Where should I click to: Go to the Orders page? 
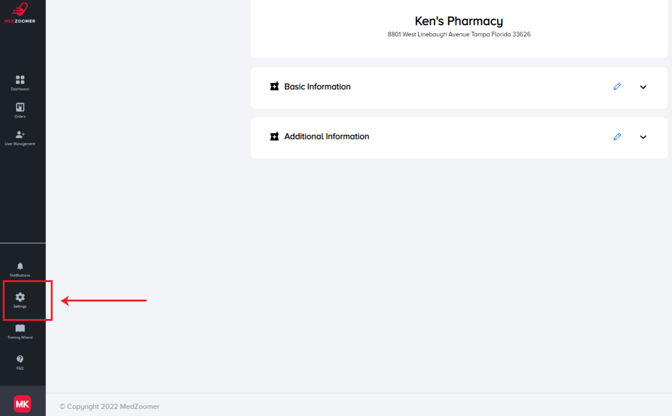click(x=20, y=110)
